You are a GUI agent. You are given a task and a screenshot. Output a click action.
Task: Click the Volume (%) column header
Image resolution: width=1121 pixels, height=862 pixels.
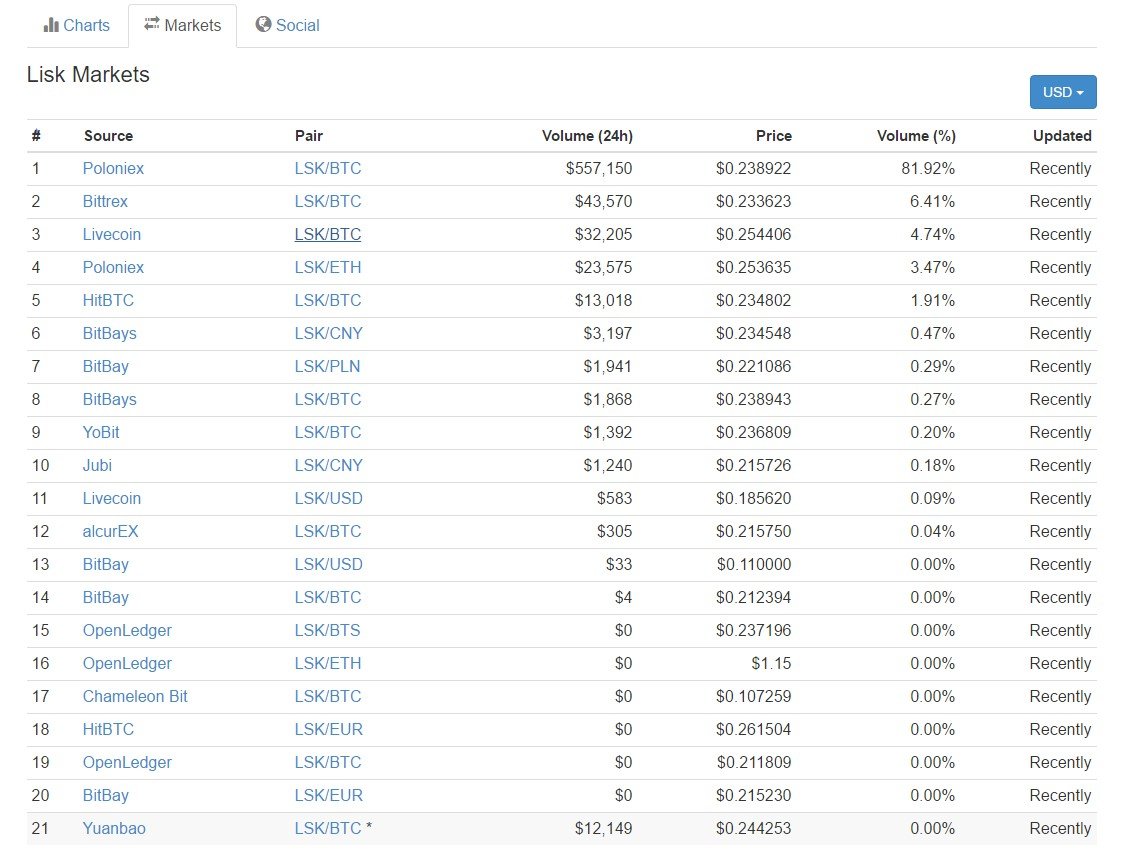tap(916, 136)
